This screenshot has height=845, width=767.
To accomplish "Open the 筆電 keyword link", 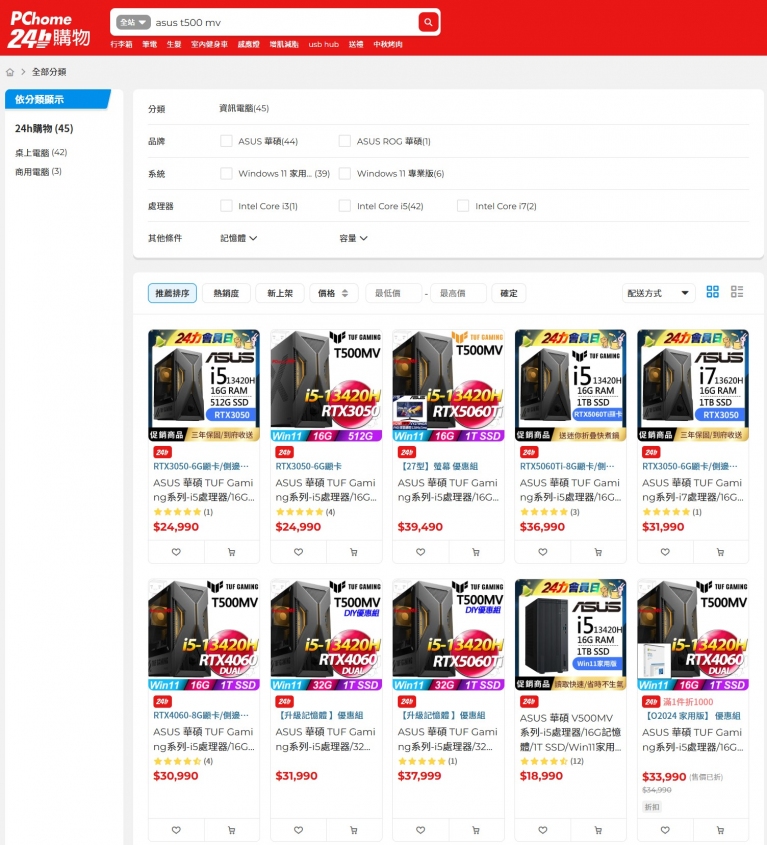I will 149,44.
